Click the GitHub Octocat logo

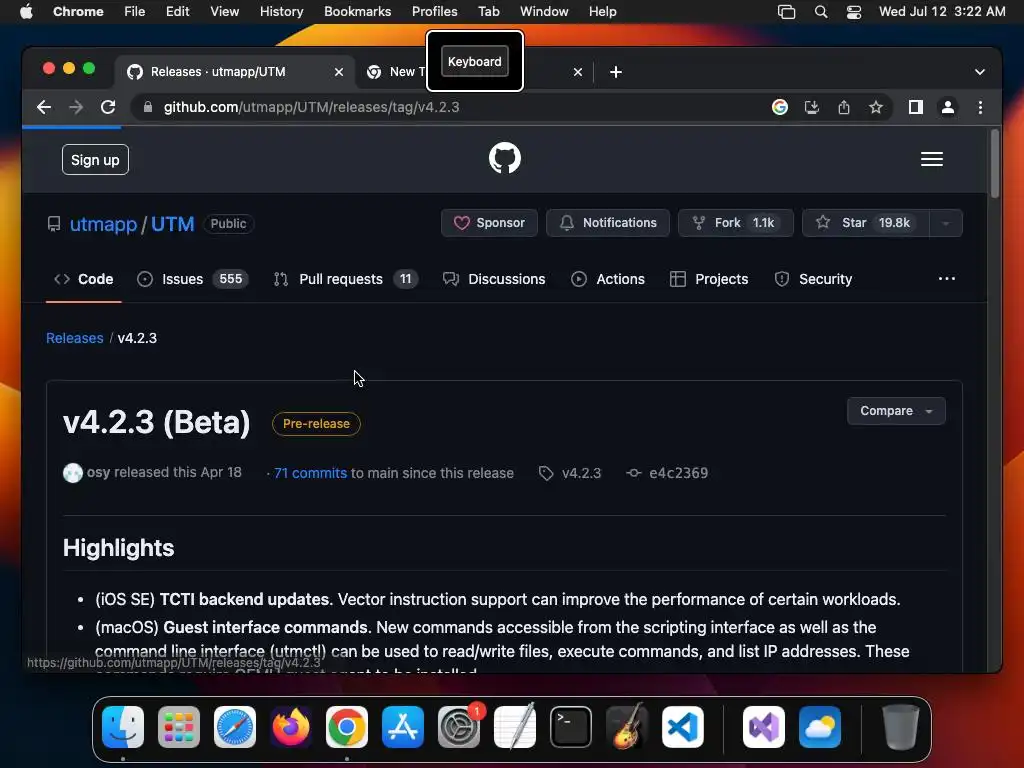click(505, 159)
